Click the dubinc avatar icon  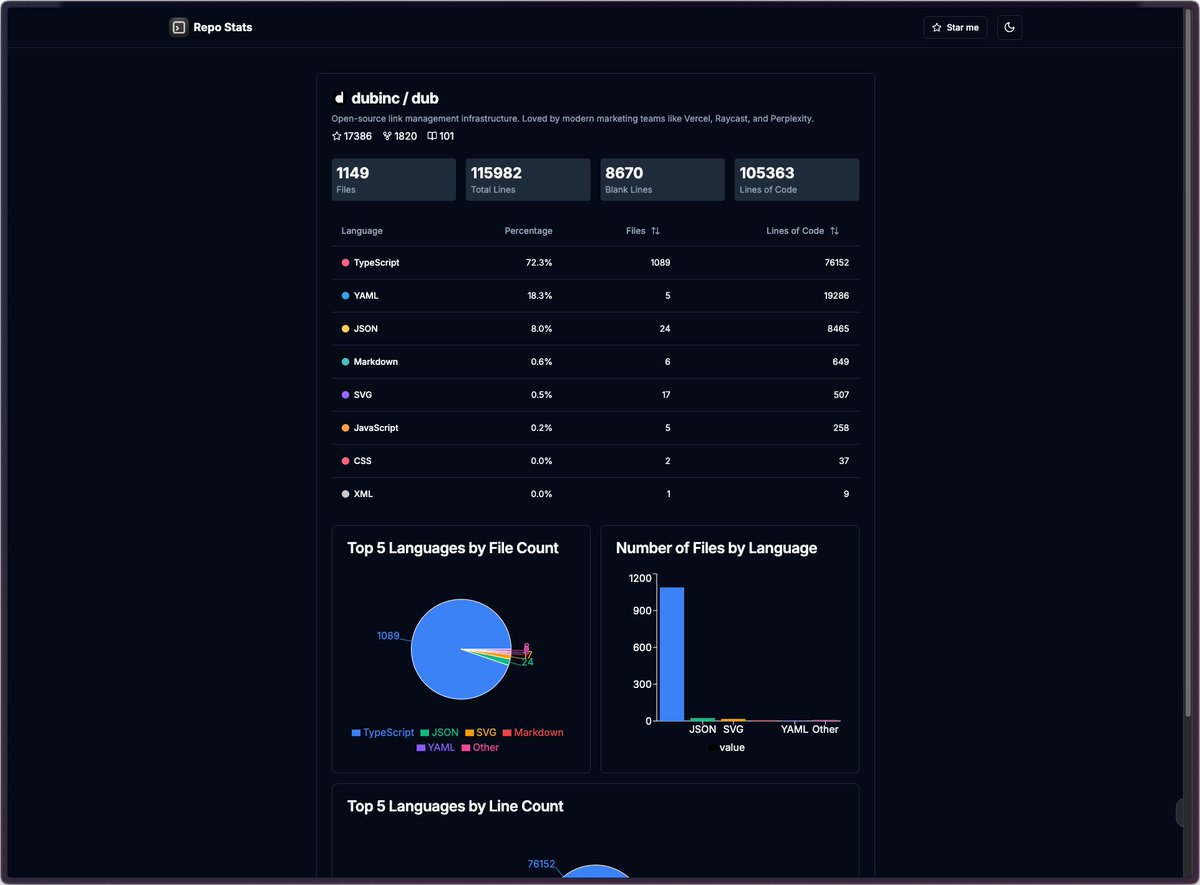339,98
